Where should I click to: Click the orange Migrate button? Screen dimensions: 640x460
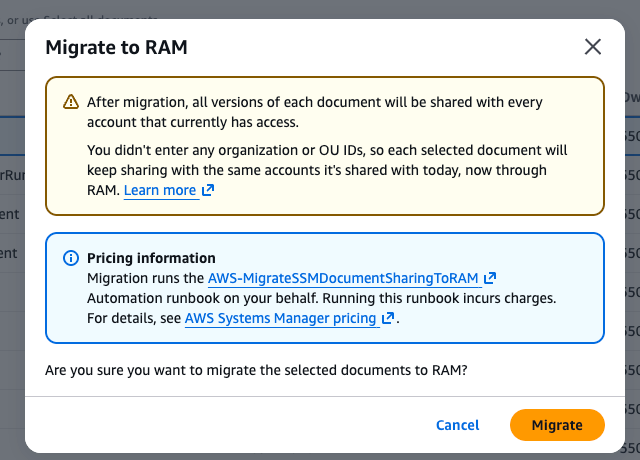(x=557, y=425)
